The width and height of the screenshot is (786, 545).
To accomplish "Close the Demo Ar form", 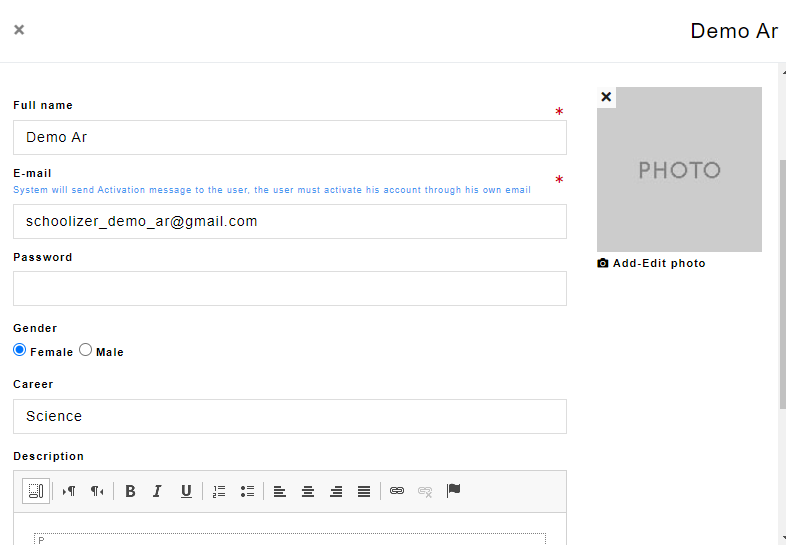I will 19,30.
